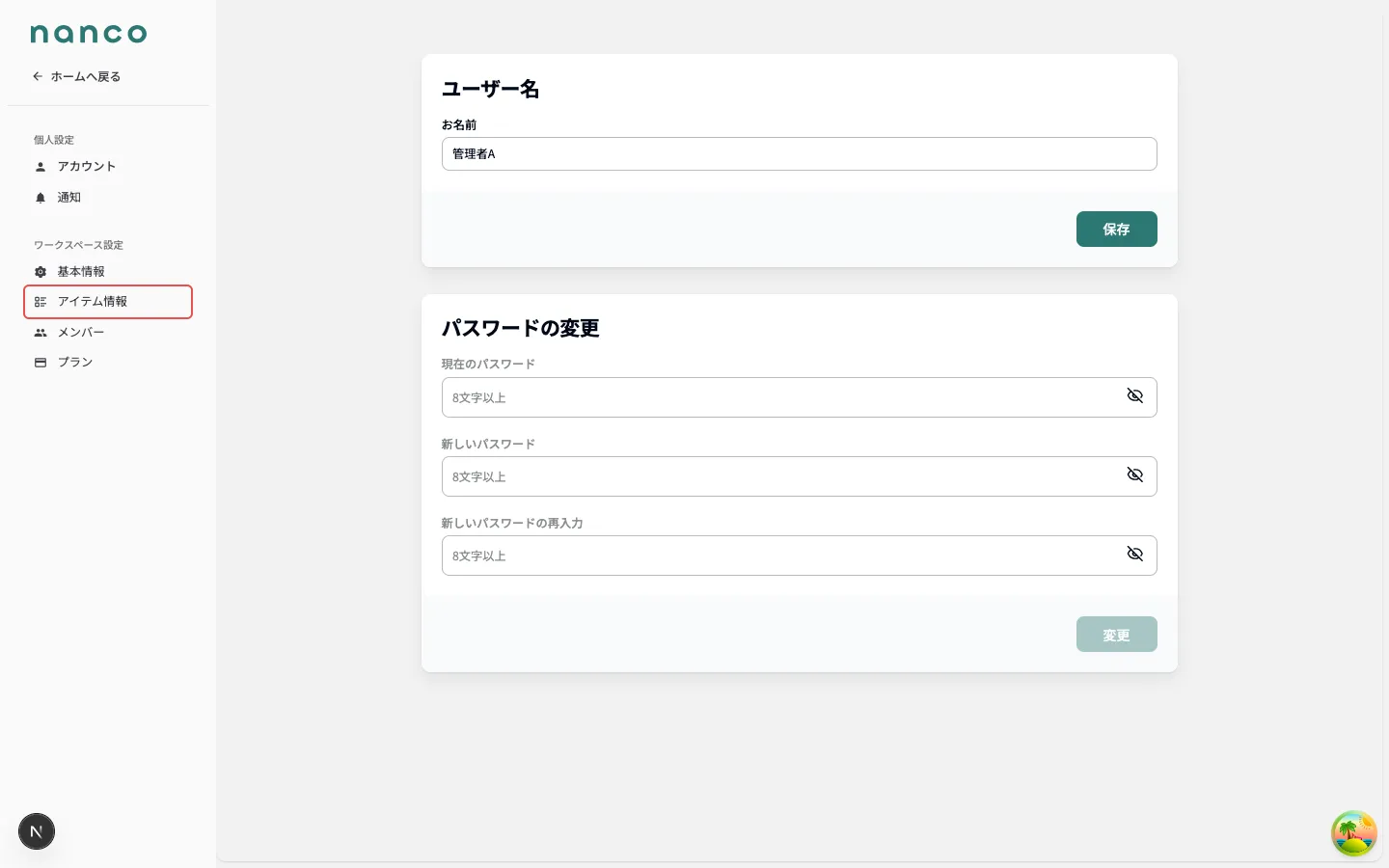Toggle visibility of 新しいパスワード field

[1135, 475]
